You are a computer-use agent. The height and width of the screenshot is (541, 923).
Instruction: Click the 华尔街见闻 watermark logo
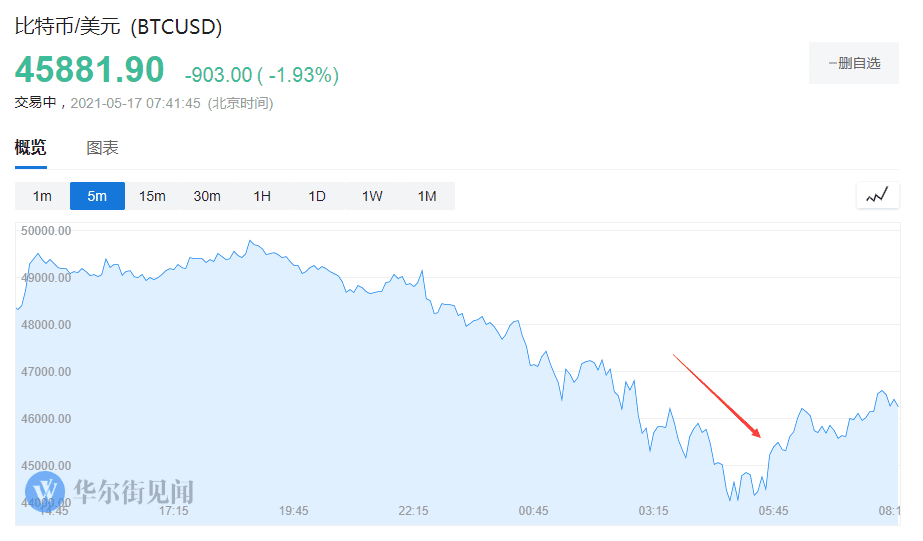(x=110, y=491)
